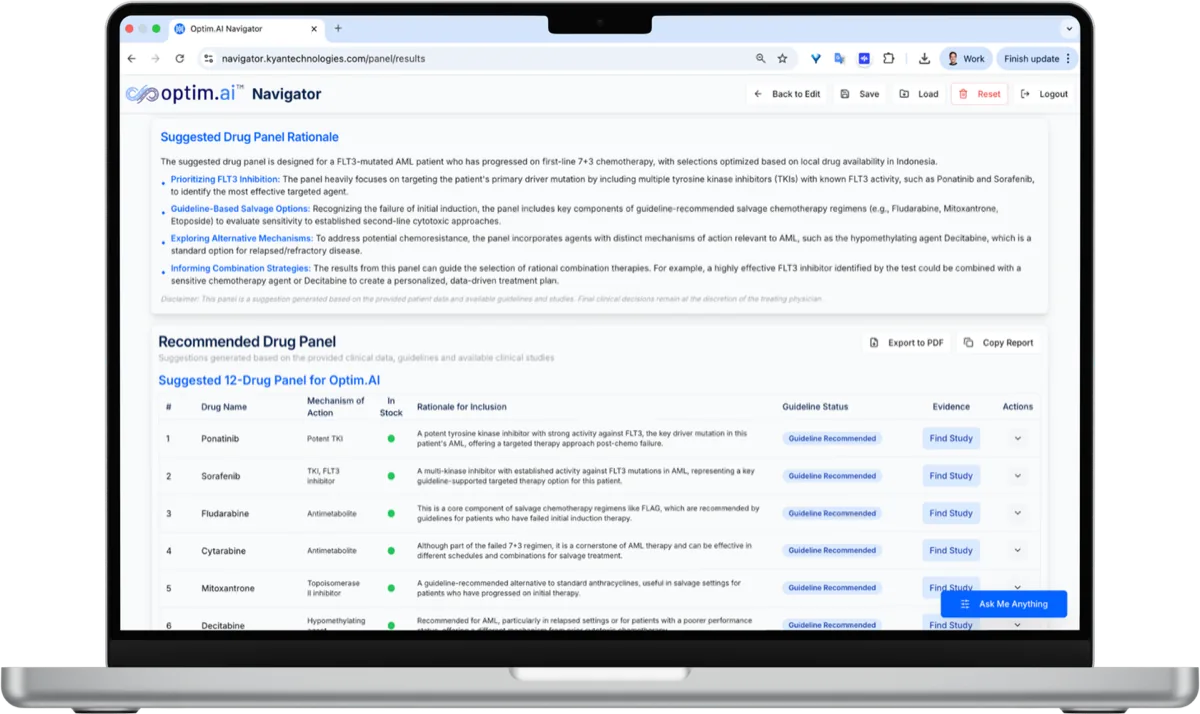Click the Decitabine drug name cell
This screenshot has width=1200, height=714.
(221, 625)
